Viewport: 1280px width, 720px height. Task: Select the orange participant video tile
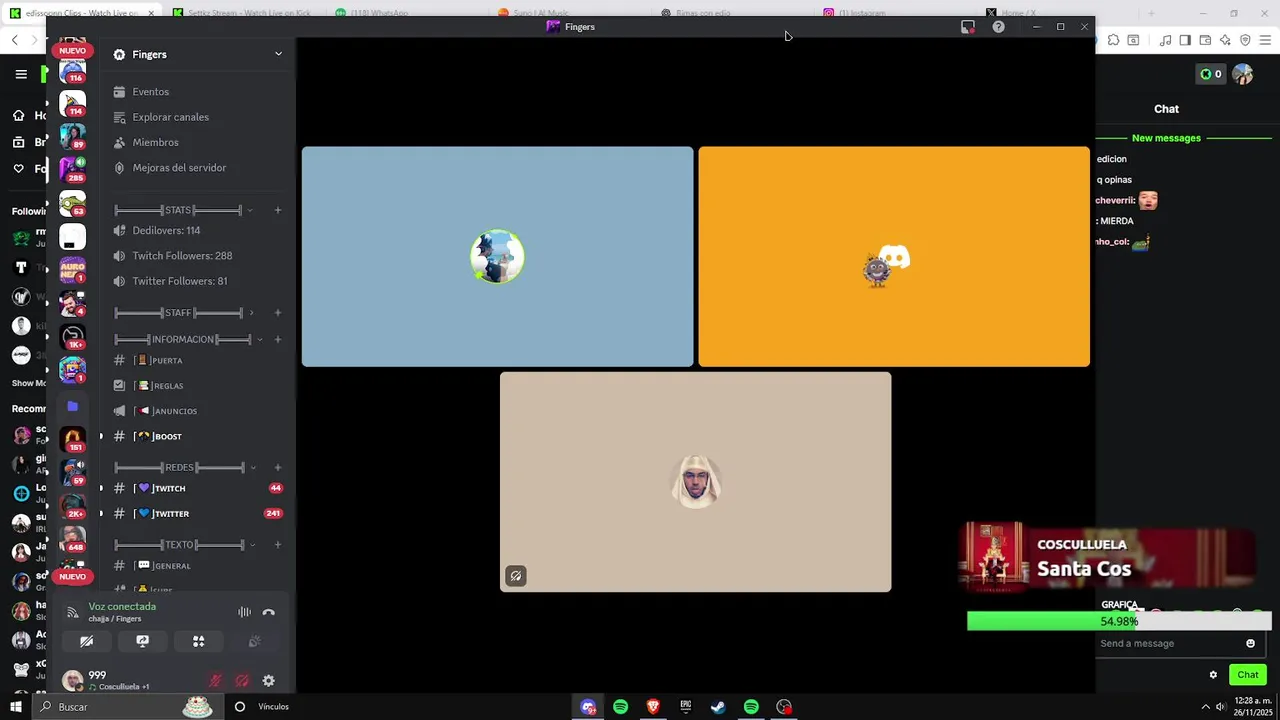click(x=894, y=257)
